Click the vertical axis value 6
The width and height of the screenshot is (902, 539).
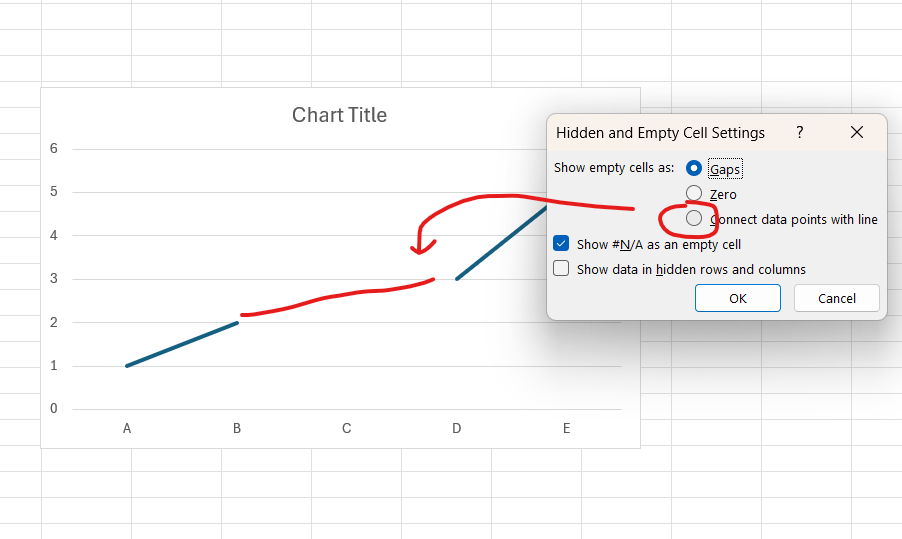pos(54,149)
